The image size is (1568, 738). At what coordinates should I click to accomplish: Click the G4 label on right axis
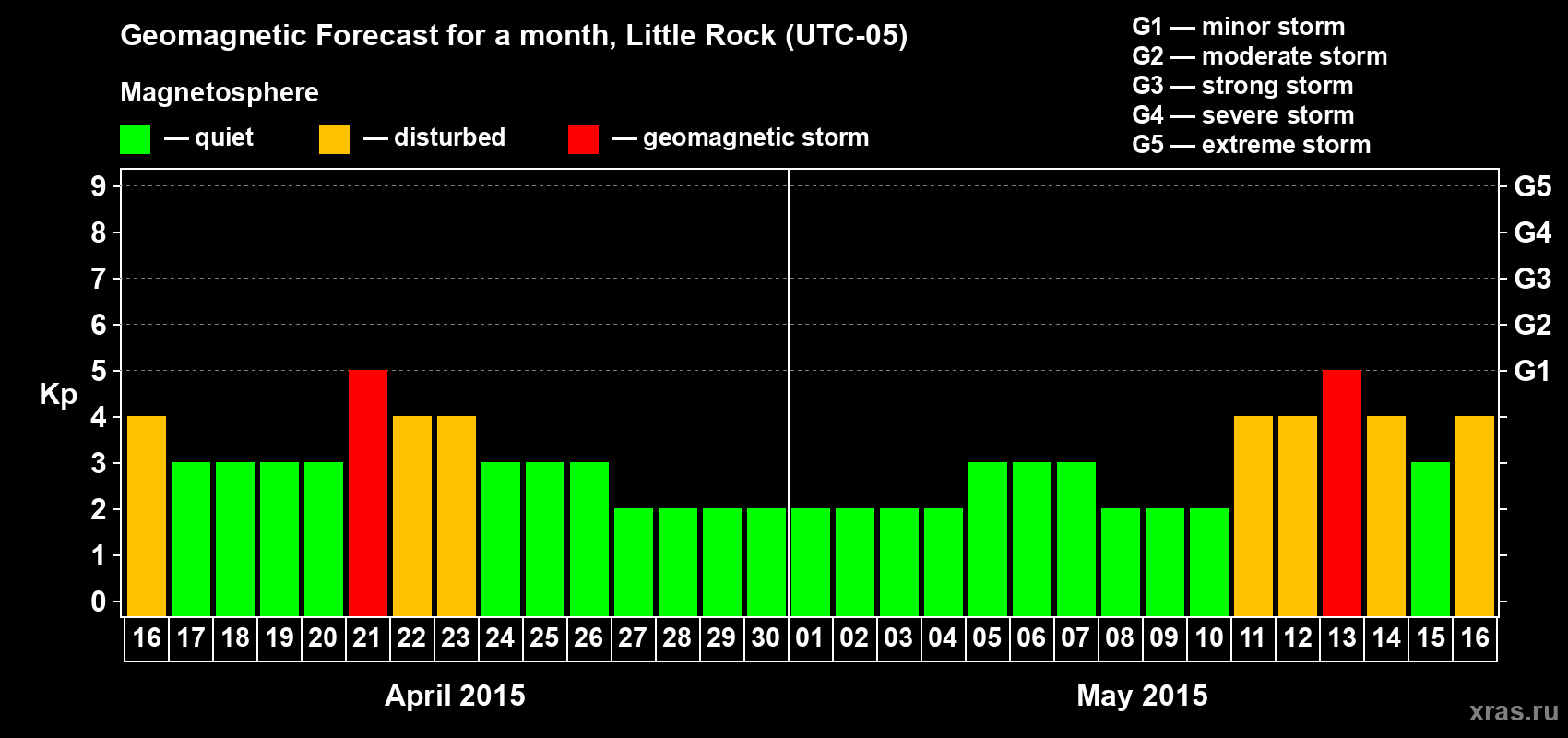(1532, 232)
